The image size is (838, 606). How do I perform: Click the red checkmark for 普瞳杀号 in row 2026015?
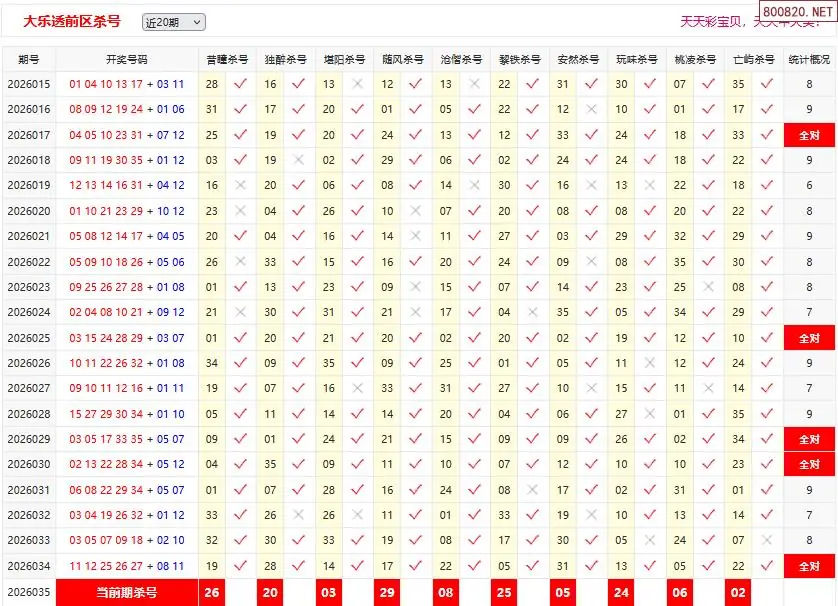[x=240, y=84]
